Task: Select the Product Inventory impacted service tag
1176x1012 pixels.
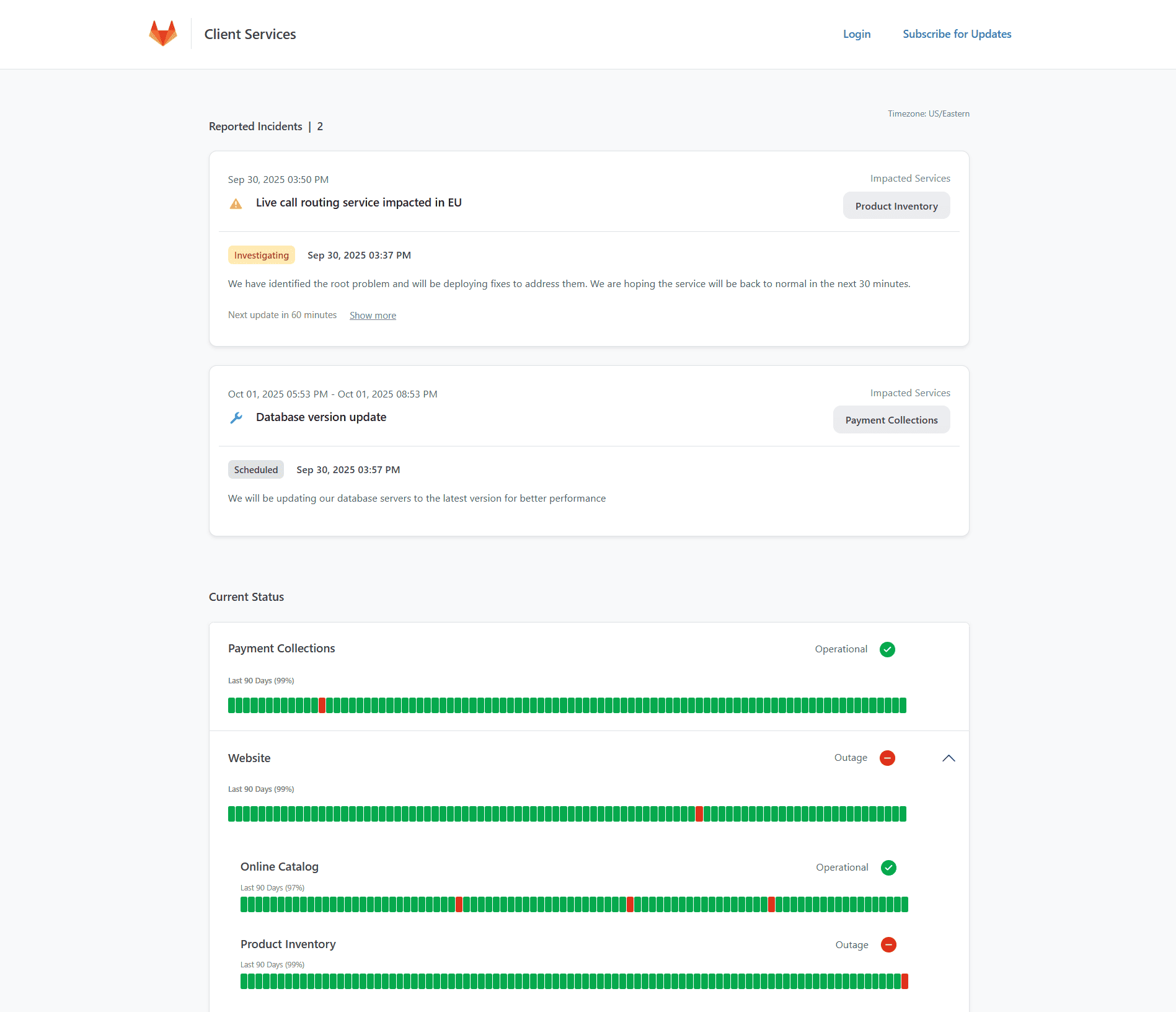Action: (896, 206)
